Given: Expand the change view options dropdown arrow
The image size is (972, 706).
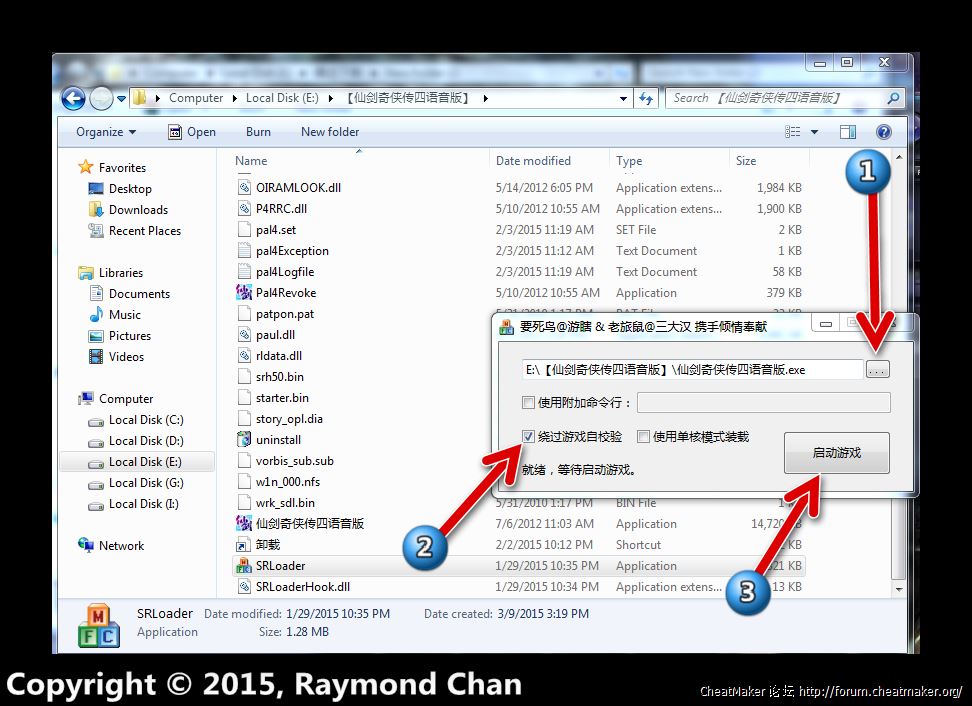Looking at the screenshot, I should (814, 132).
